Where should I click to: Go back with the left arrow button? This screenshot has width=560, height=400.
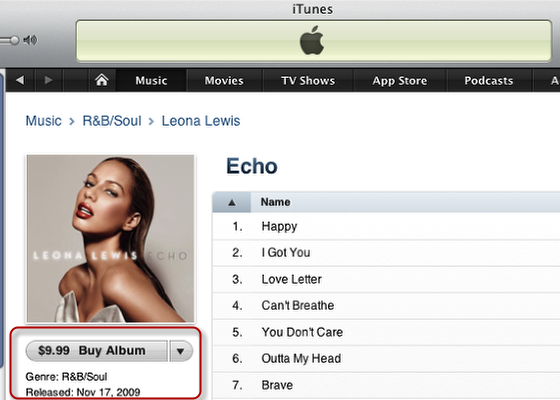20,80
